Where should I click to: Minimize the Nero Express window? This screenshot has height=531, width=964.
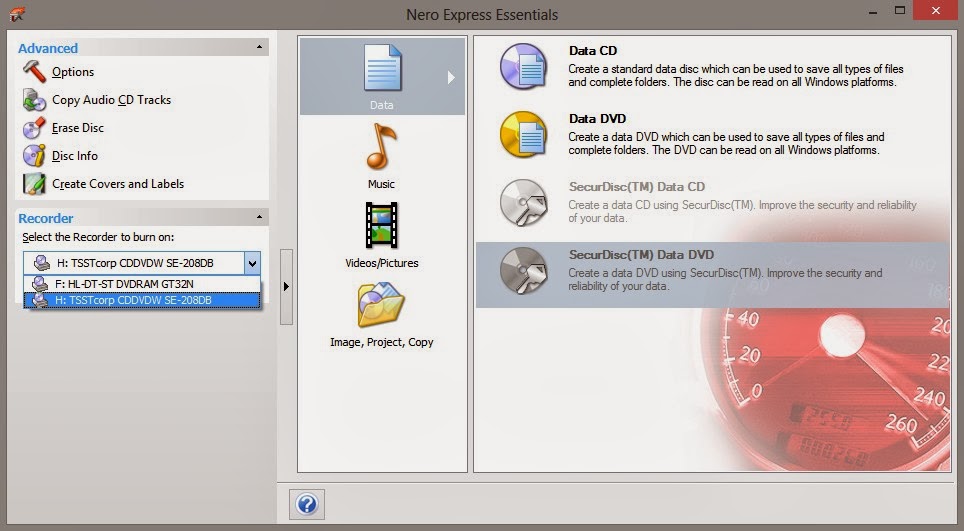click(873, 11)
